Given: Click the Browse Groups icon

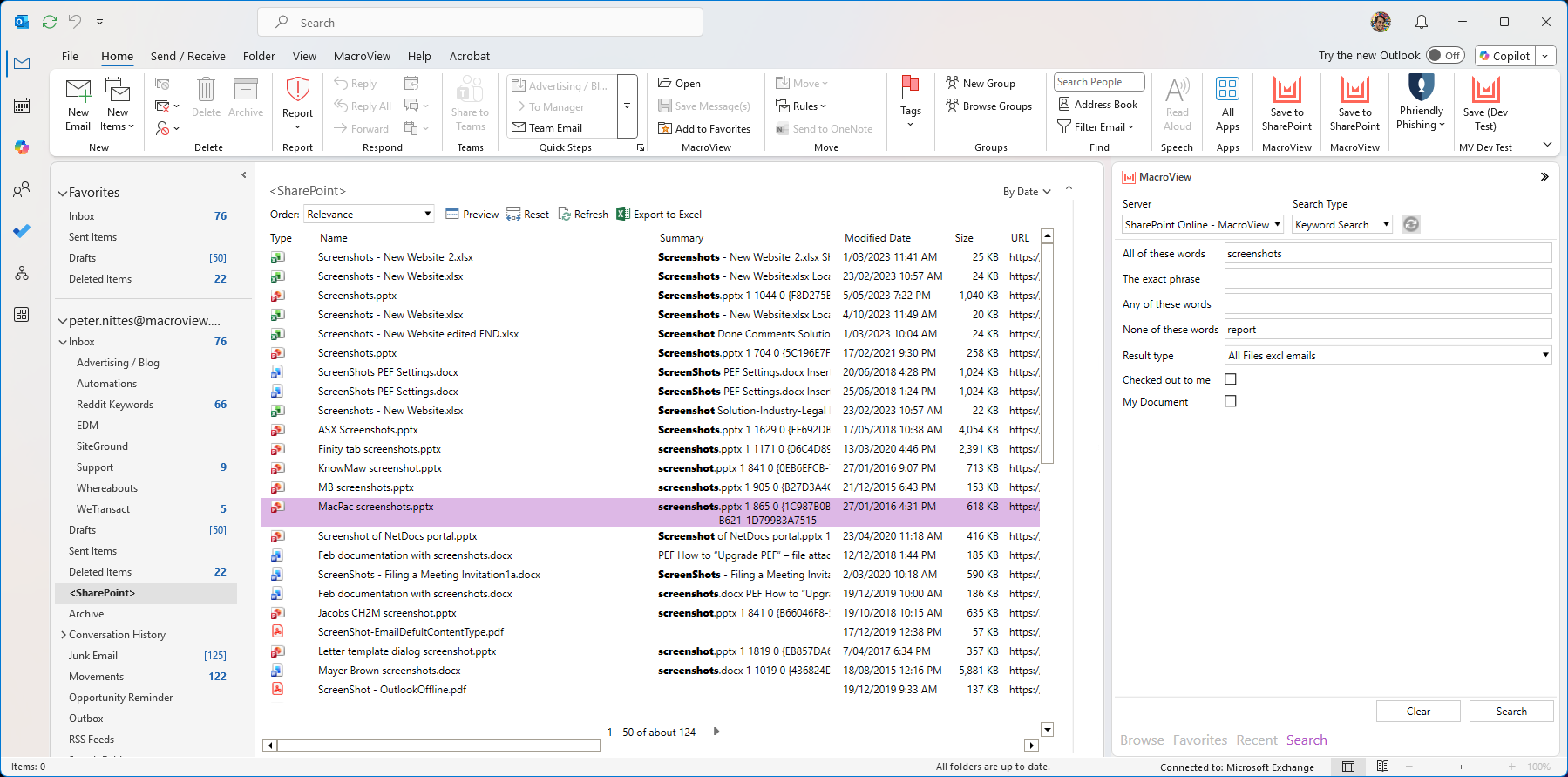Looking at the screenshot, I should coord(953,106).
